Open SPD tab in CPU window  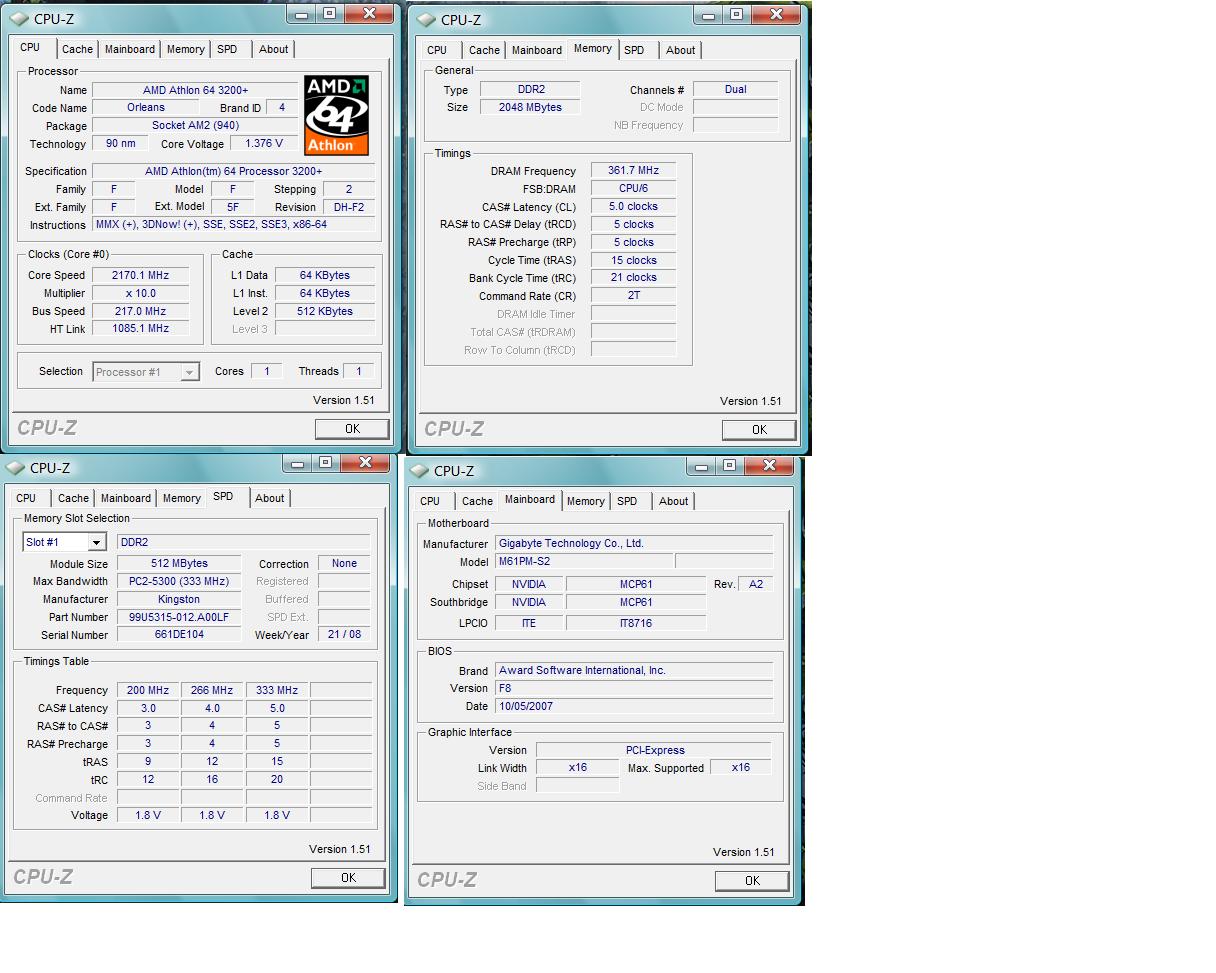[x=227, y=49]
